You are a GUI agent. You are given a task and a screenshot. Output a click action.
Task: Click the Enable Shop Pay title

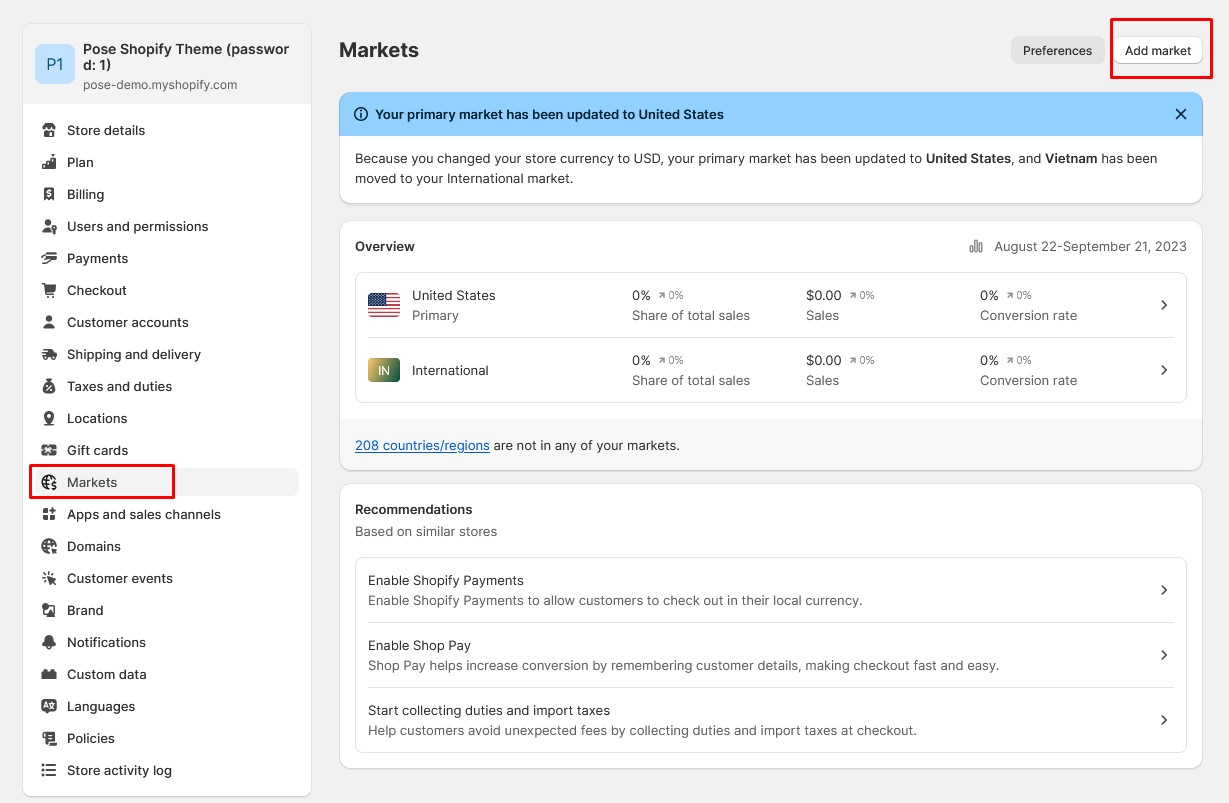[x=419, y=645]
